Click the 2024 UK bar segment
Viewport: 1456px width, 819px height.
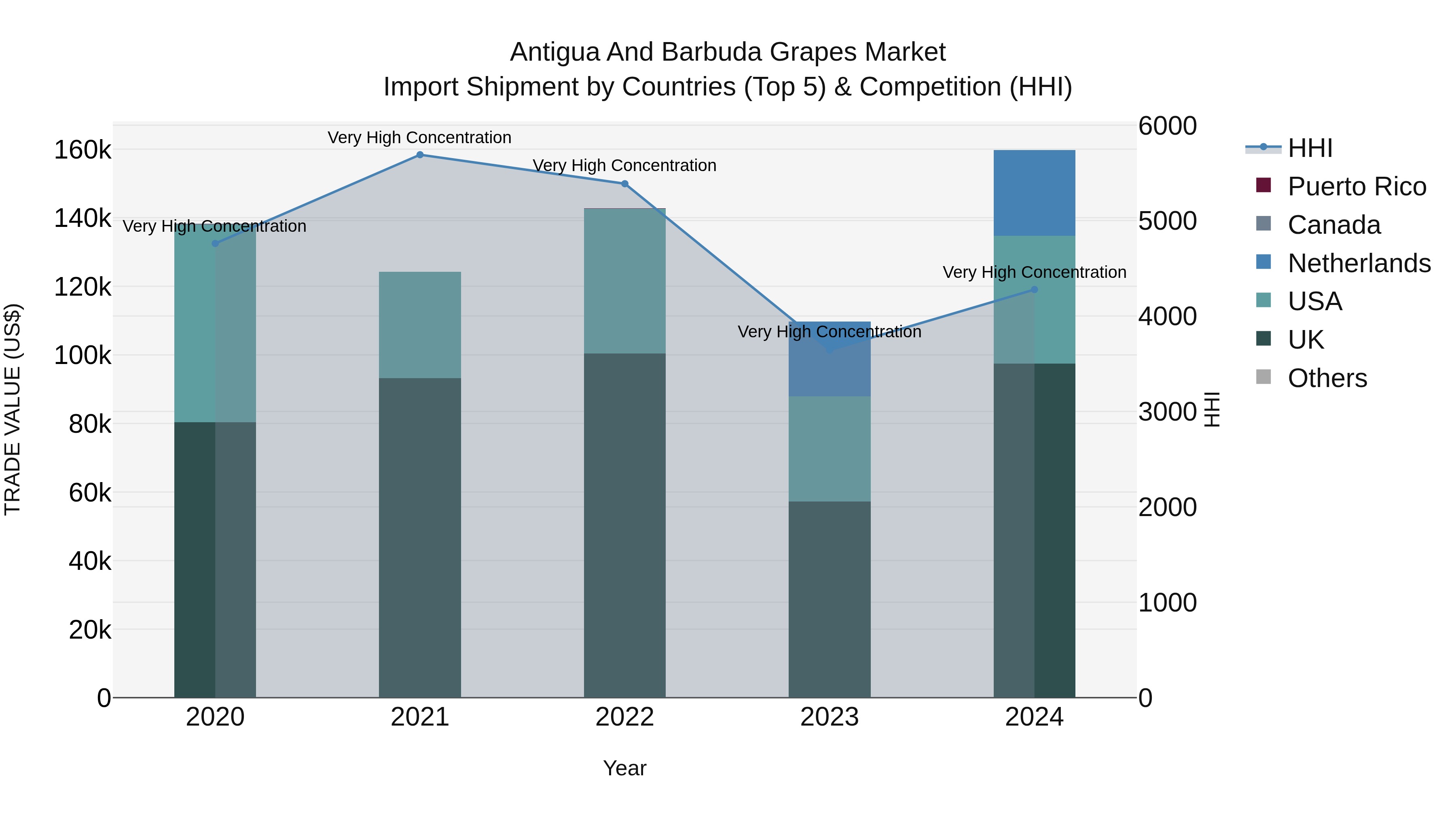point(1034,530)
